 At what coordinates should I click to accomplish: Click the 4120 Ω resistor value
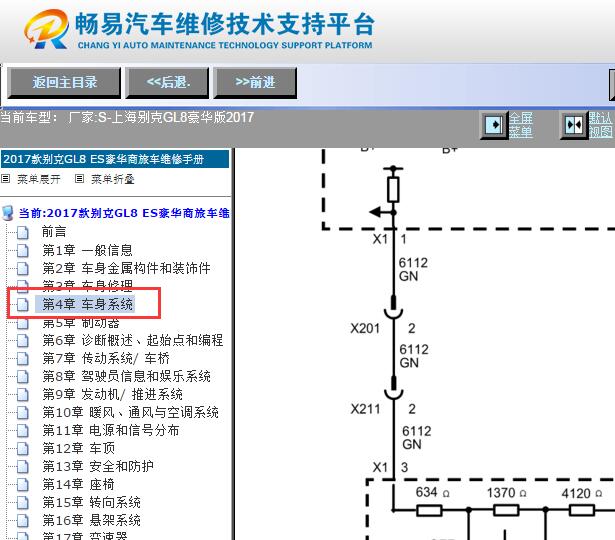pos(582,493)
